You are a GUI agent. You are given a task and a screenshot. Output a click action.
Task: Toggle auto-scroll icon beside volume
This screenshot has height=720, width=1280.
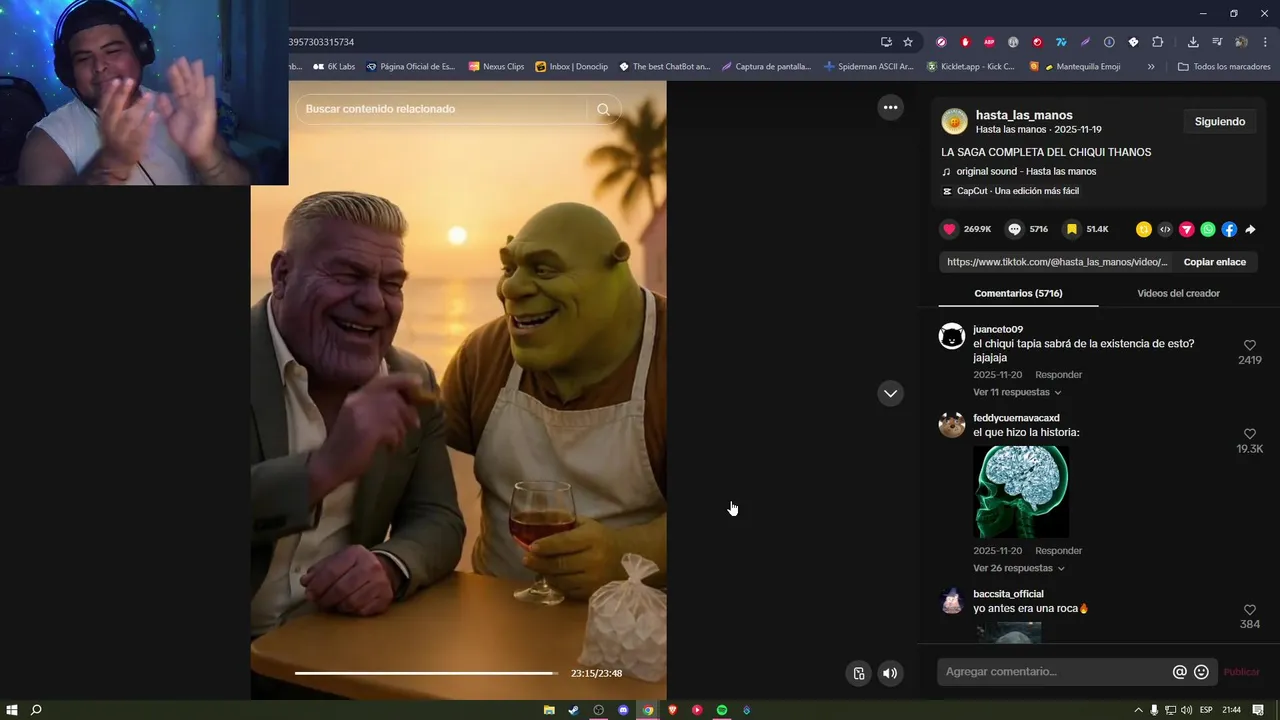[858, 673]
